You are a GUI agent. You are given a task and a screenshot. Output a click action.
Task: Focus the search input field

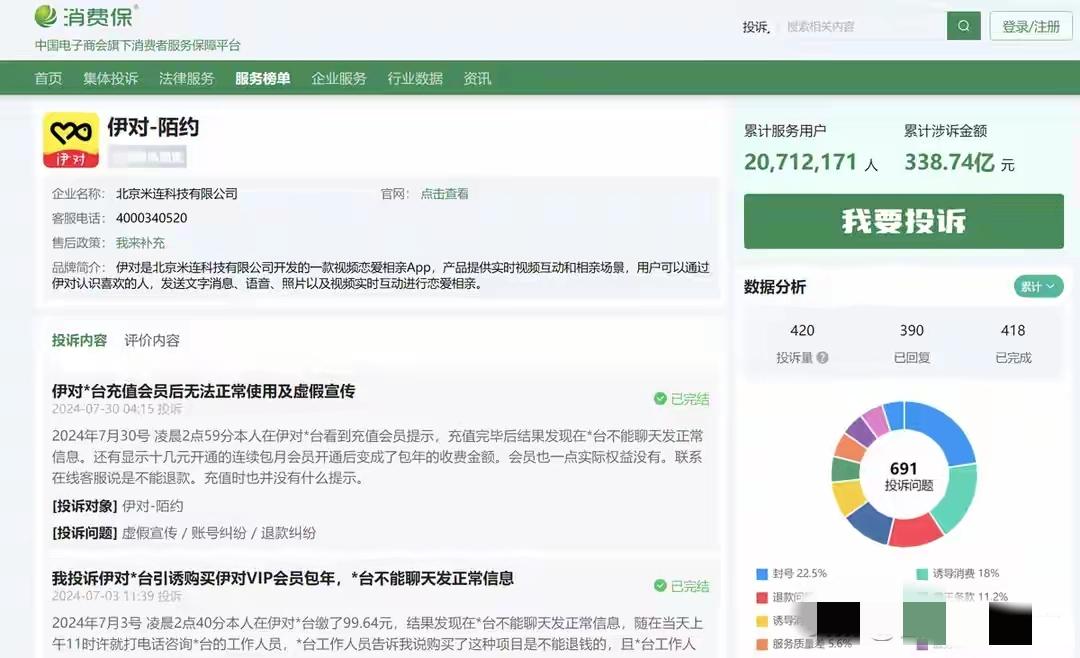[x=864, y=26]
